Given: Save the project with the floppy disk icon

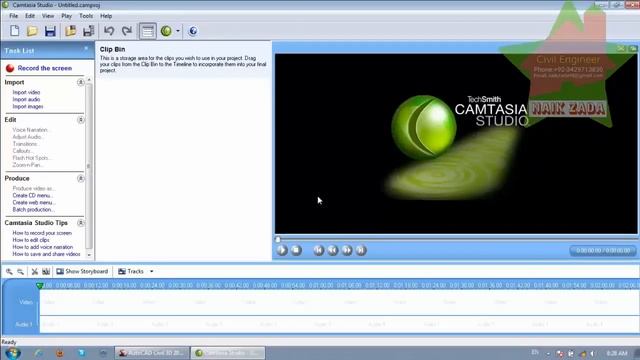Looking at the screenshot, I should (x=50, y=31).
